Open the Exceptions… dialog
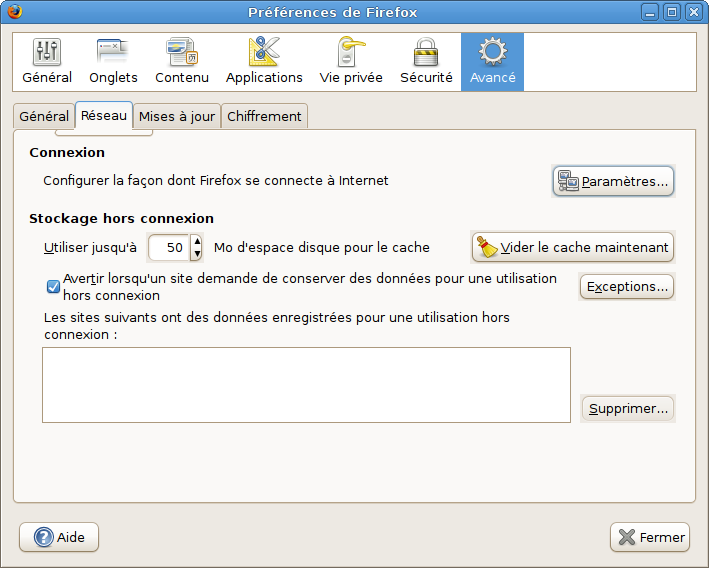Screen dimensions: 709x568 [627, 287]
